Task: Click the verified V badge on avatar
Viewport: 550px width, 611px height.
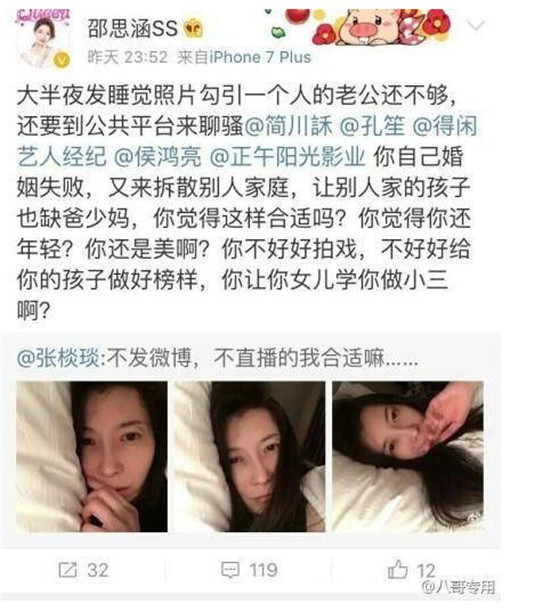Action: coord(62,60)
